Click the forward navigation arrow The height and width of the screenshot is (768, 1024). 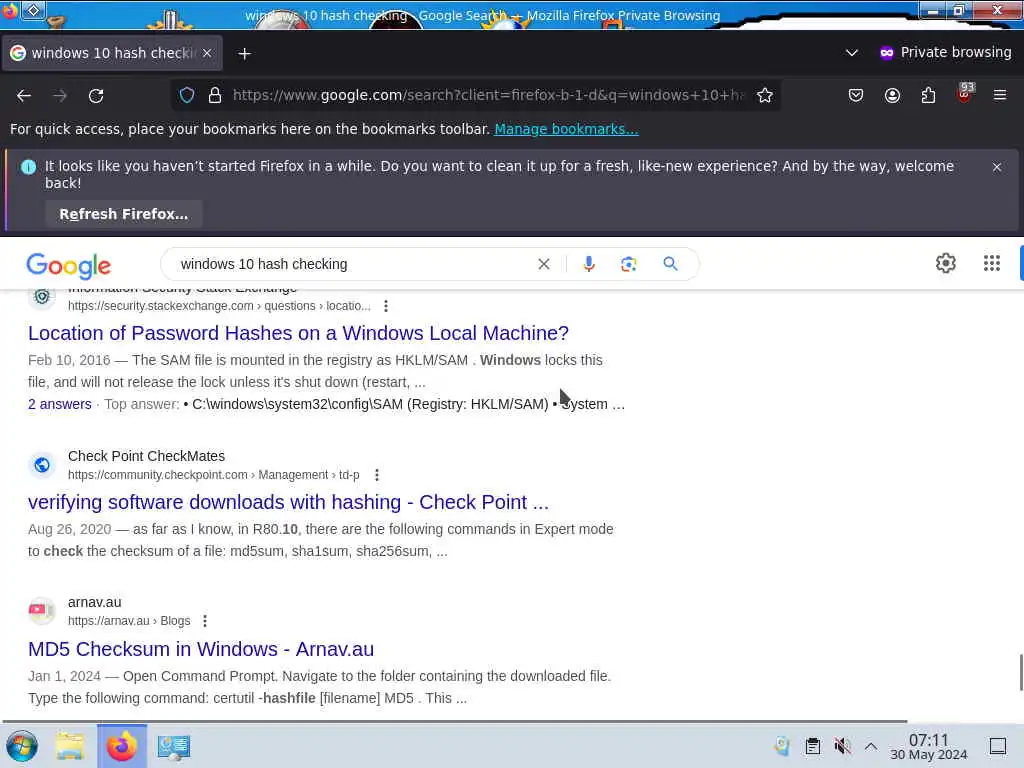[60, 96]
